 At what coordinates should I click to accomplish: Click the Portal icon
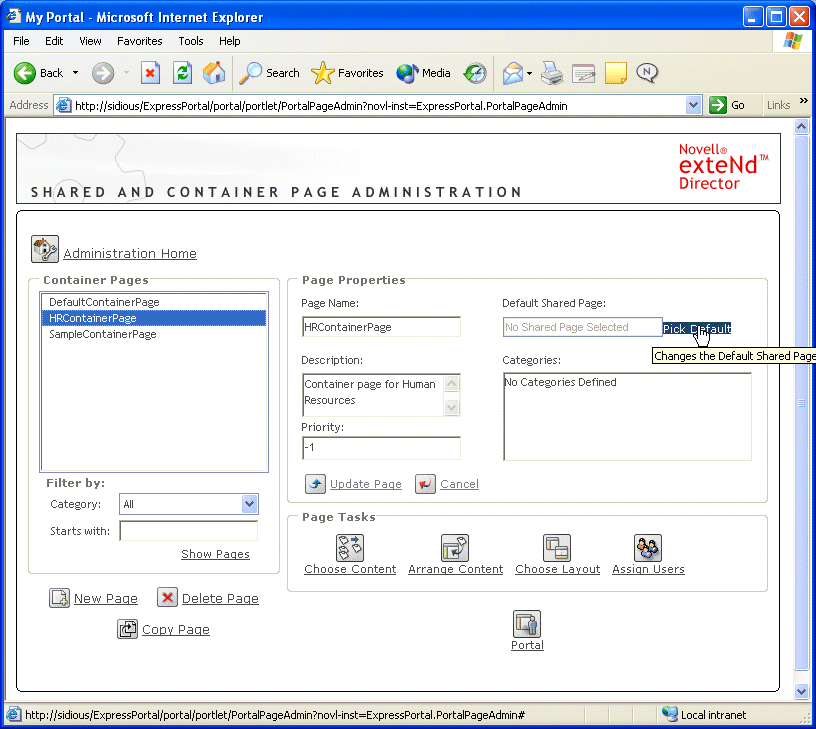[527, 624]
